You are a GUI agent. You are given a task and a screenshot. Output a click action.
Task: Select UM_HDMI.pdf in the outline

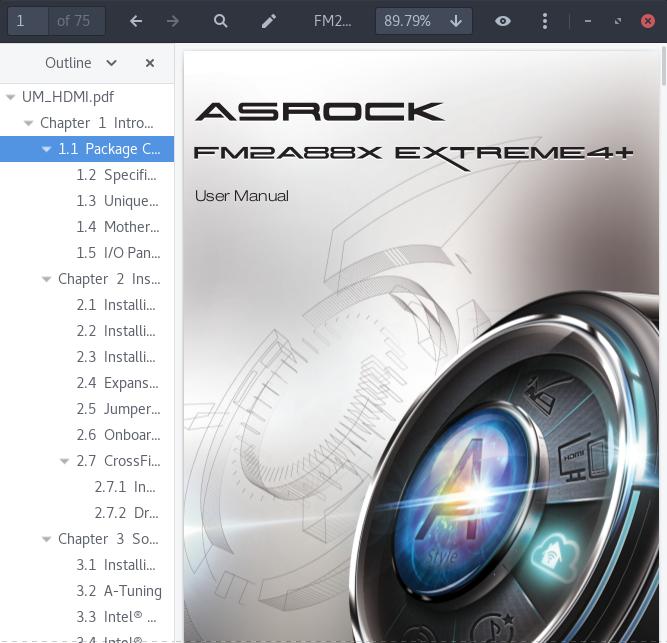pyautogui.click(x=68, y=97)
